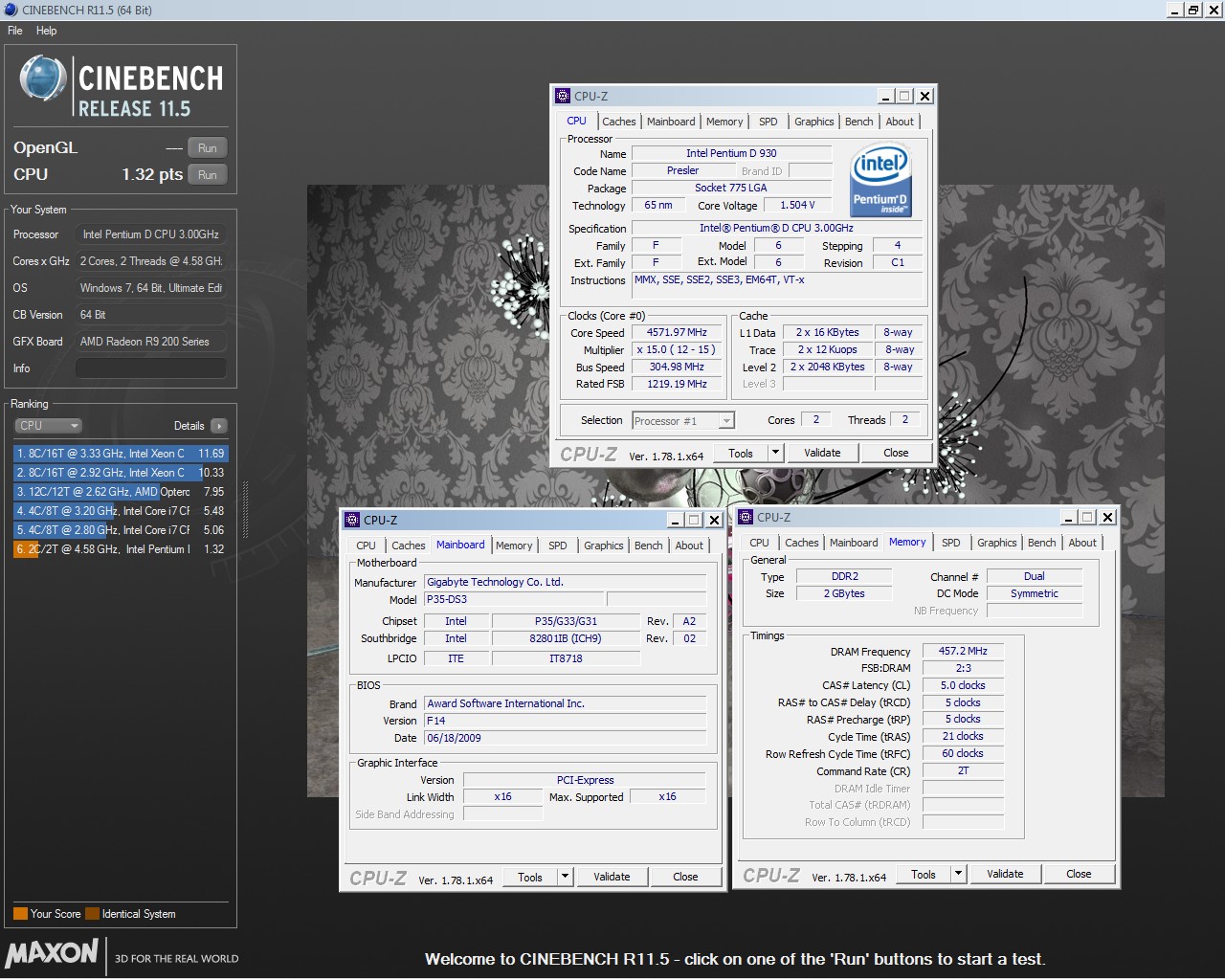
Task: Click the Details arrow button in Ranking
Action: coord(219,426)
